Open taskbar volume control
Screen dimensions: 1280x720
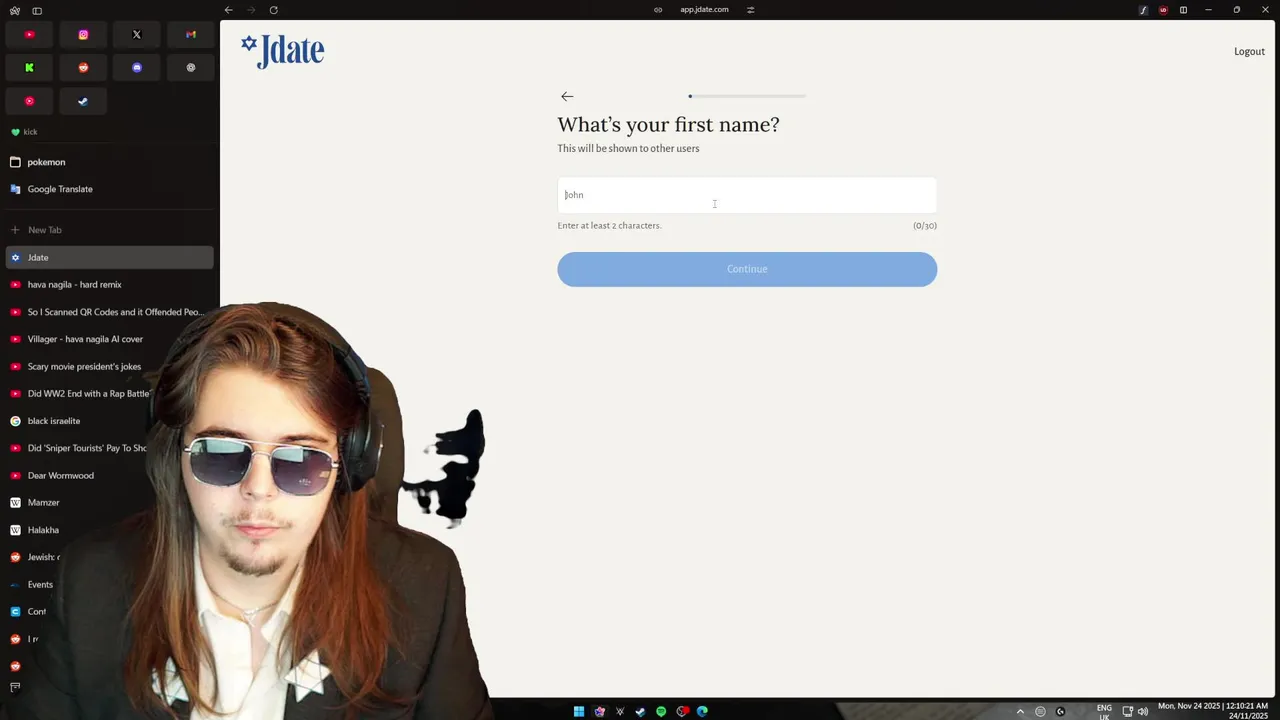click(x=1143, y=712)
